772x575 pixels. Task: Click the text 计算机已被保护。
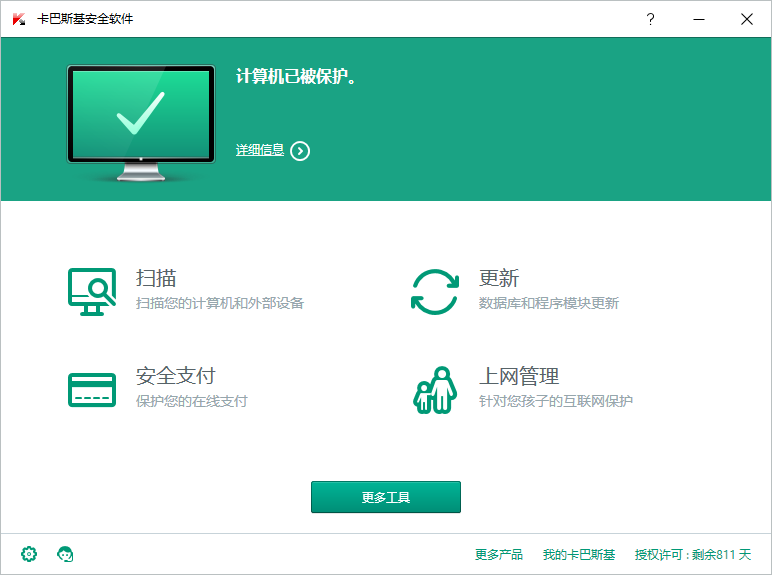296,76
